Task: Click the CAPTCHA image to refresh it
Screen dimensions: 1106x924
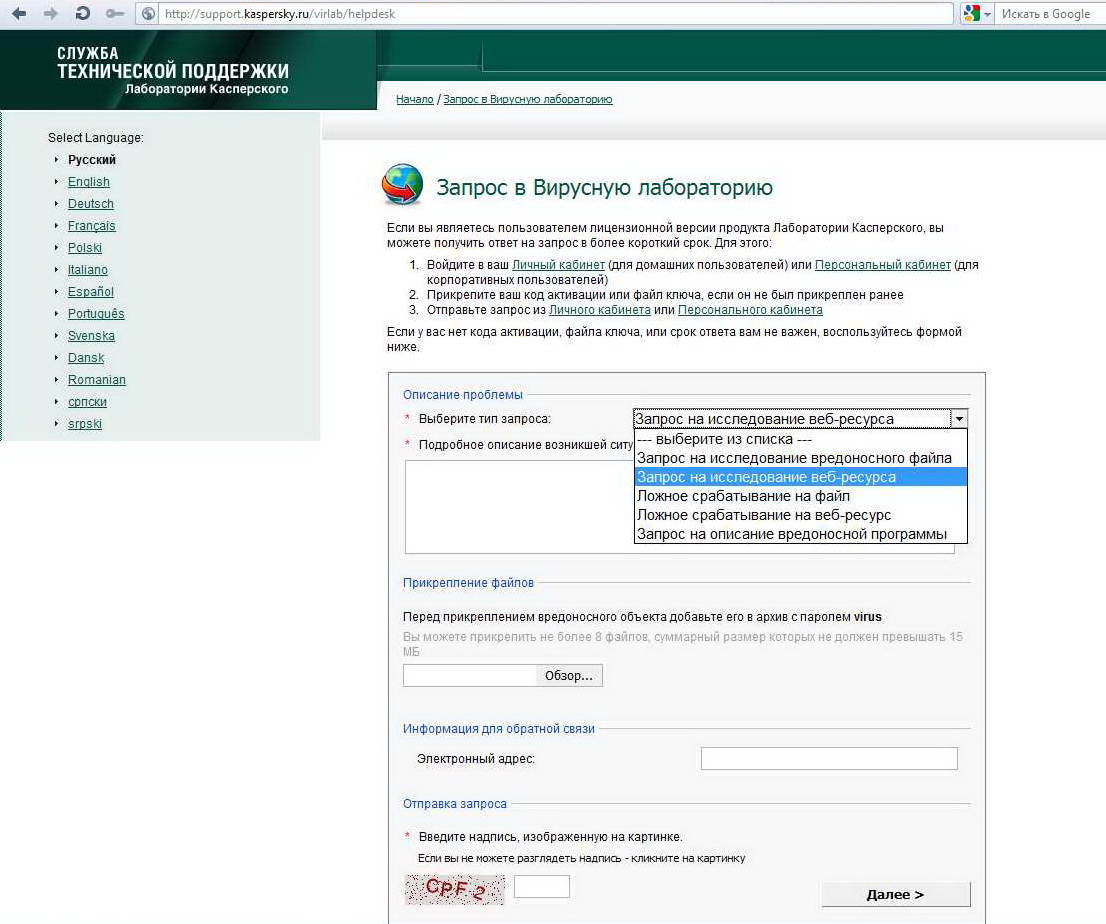Action: point(455,890)
